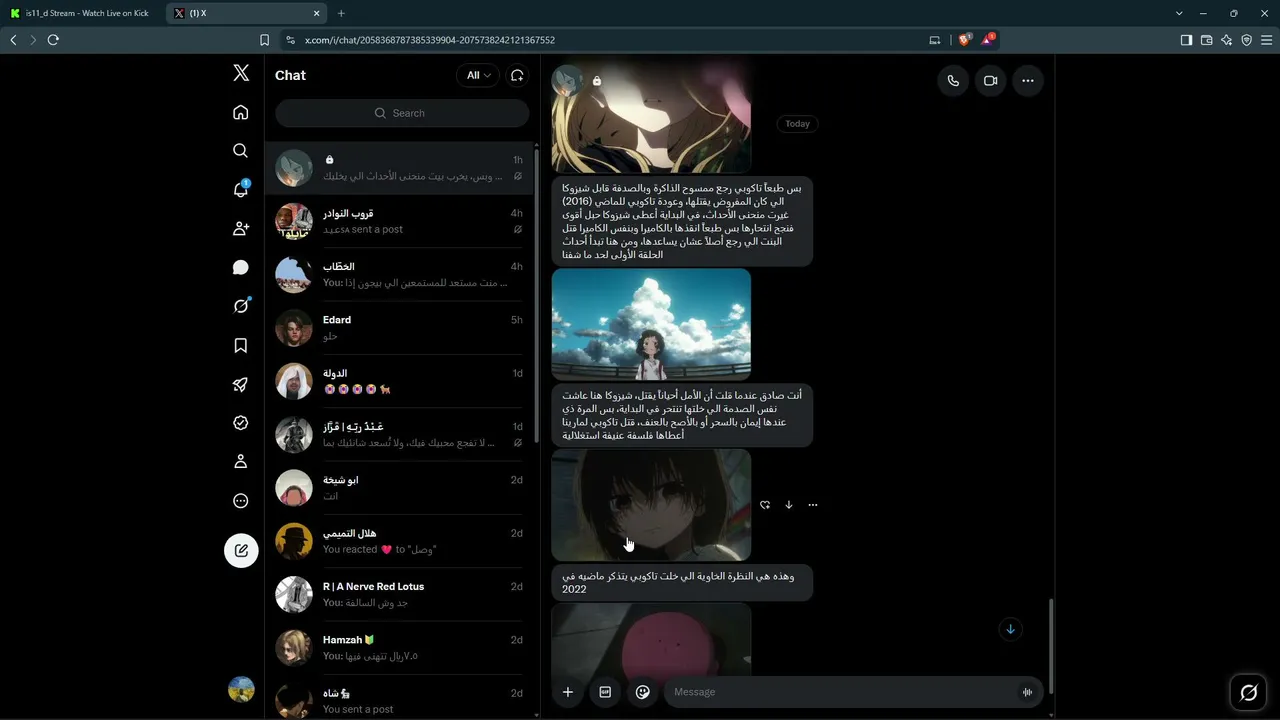Screen dimensions: 1280x720
Task: Close the "(1) X" browser tab
Action: pos(317,13)
